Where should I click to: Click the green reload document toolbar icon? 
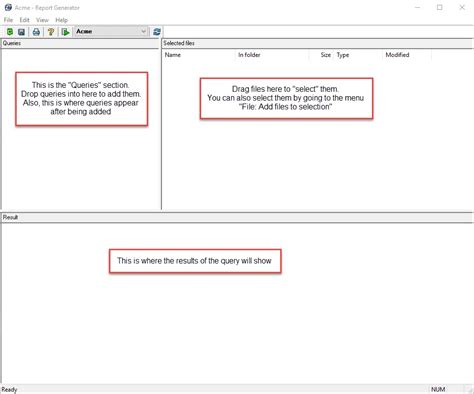[10, 32]
